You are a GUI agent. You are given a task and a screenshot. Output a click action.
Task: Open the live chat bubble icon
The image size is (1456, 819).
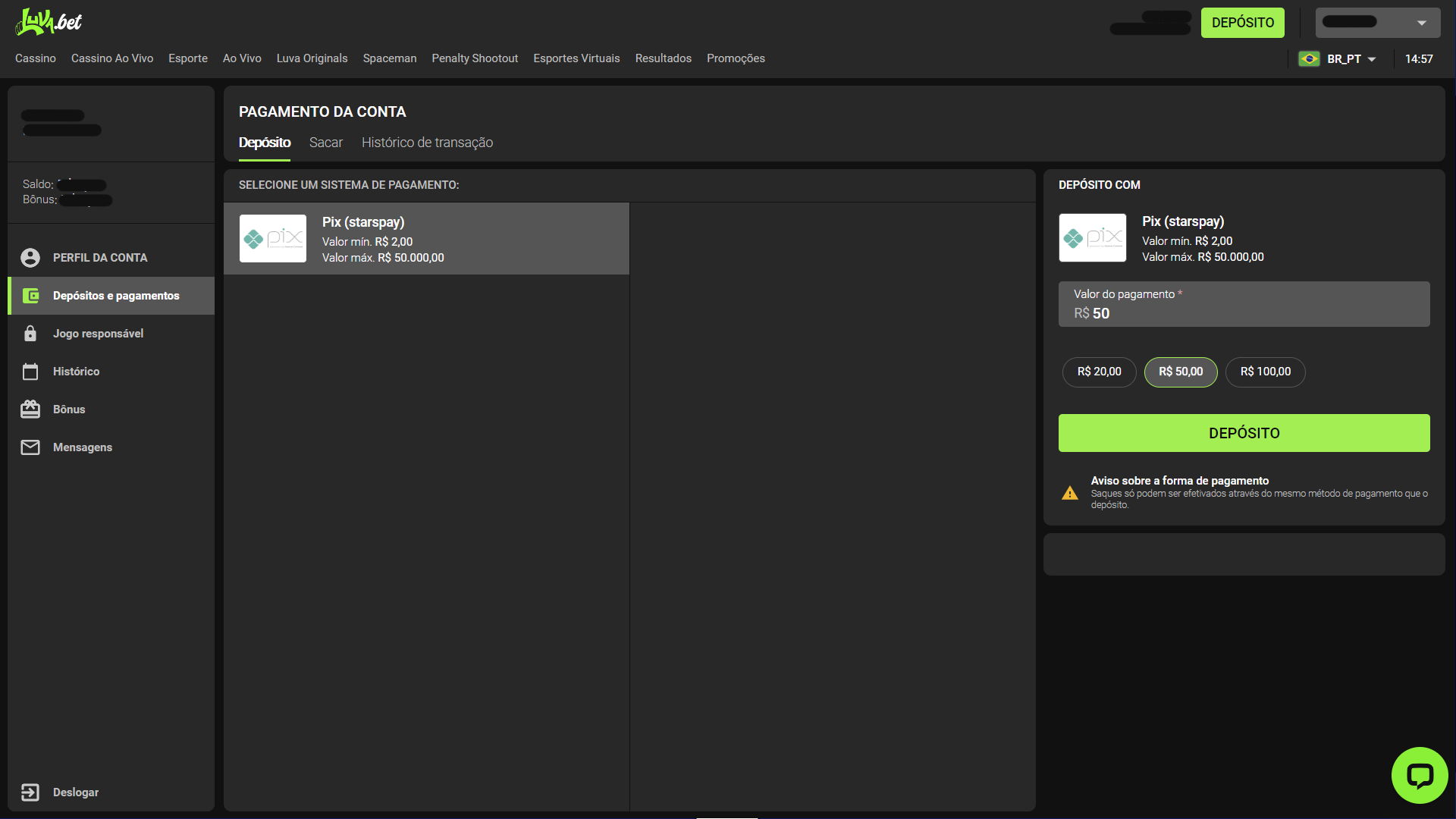coord(1419,775)
